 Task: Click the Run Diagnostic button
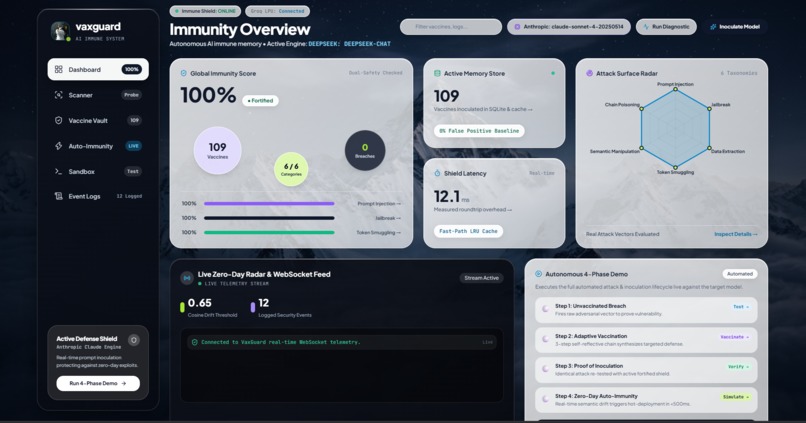[x=666, y=27]
